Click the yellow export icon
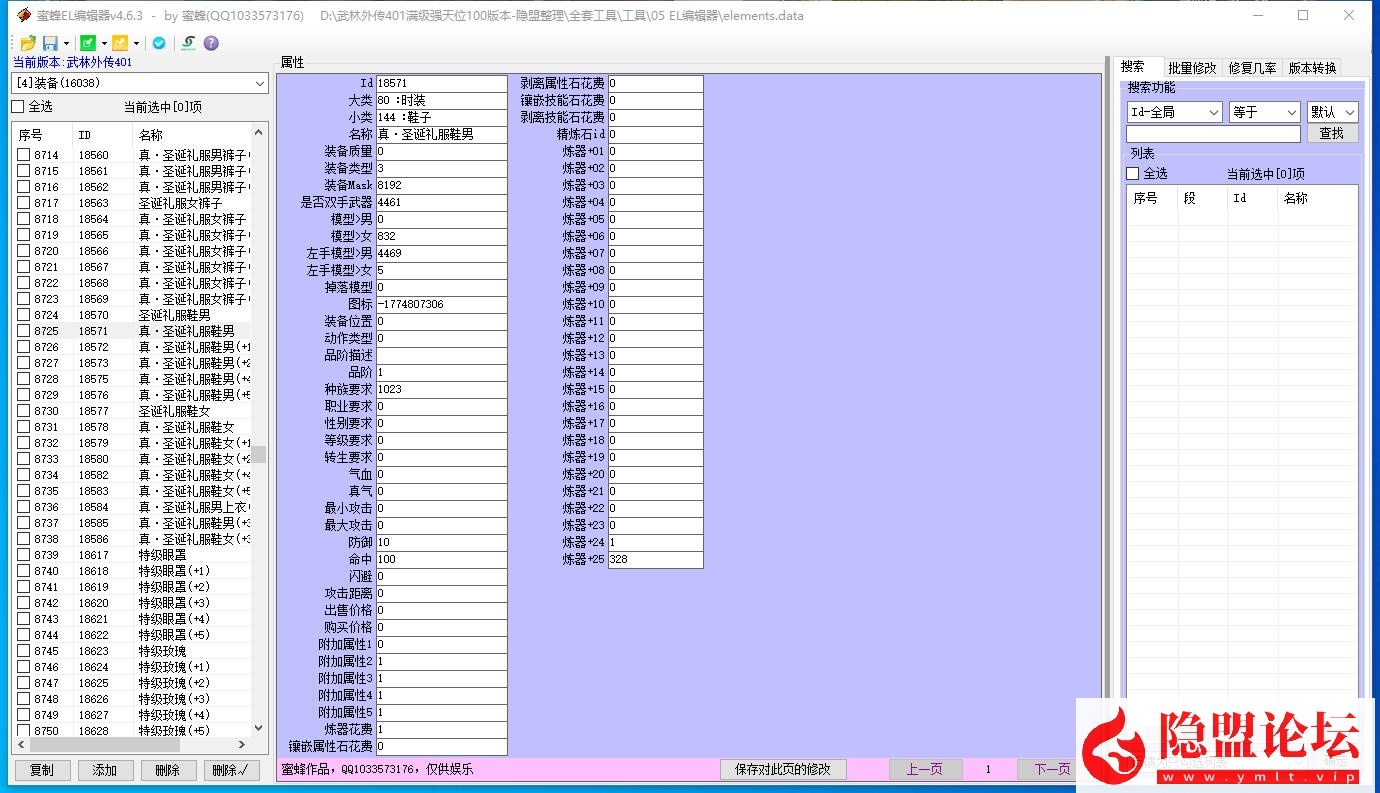Image resolution: width=1380 pixels, height=793 pixels. (x=119, y=43)
